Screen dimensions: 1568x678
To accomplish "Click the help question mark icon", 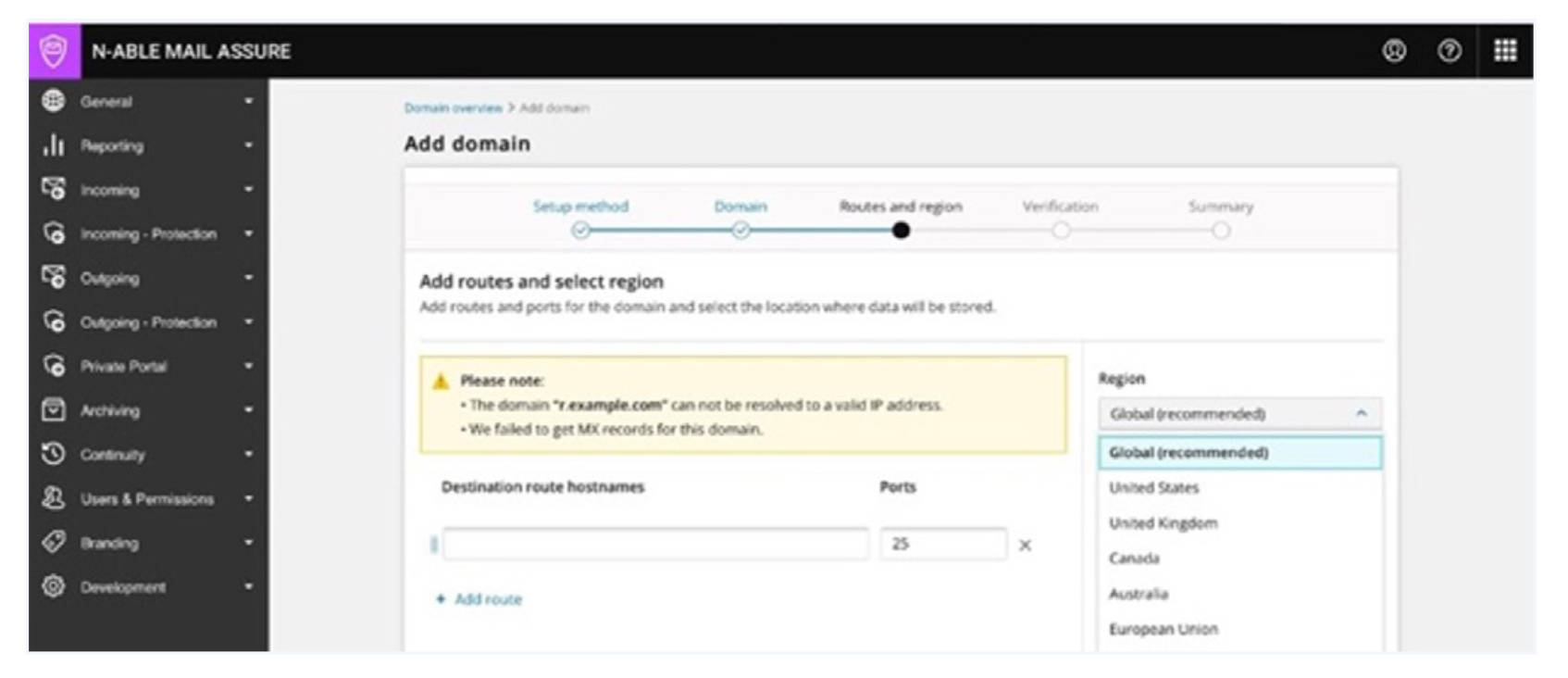I will point(1450,51).
